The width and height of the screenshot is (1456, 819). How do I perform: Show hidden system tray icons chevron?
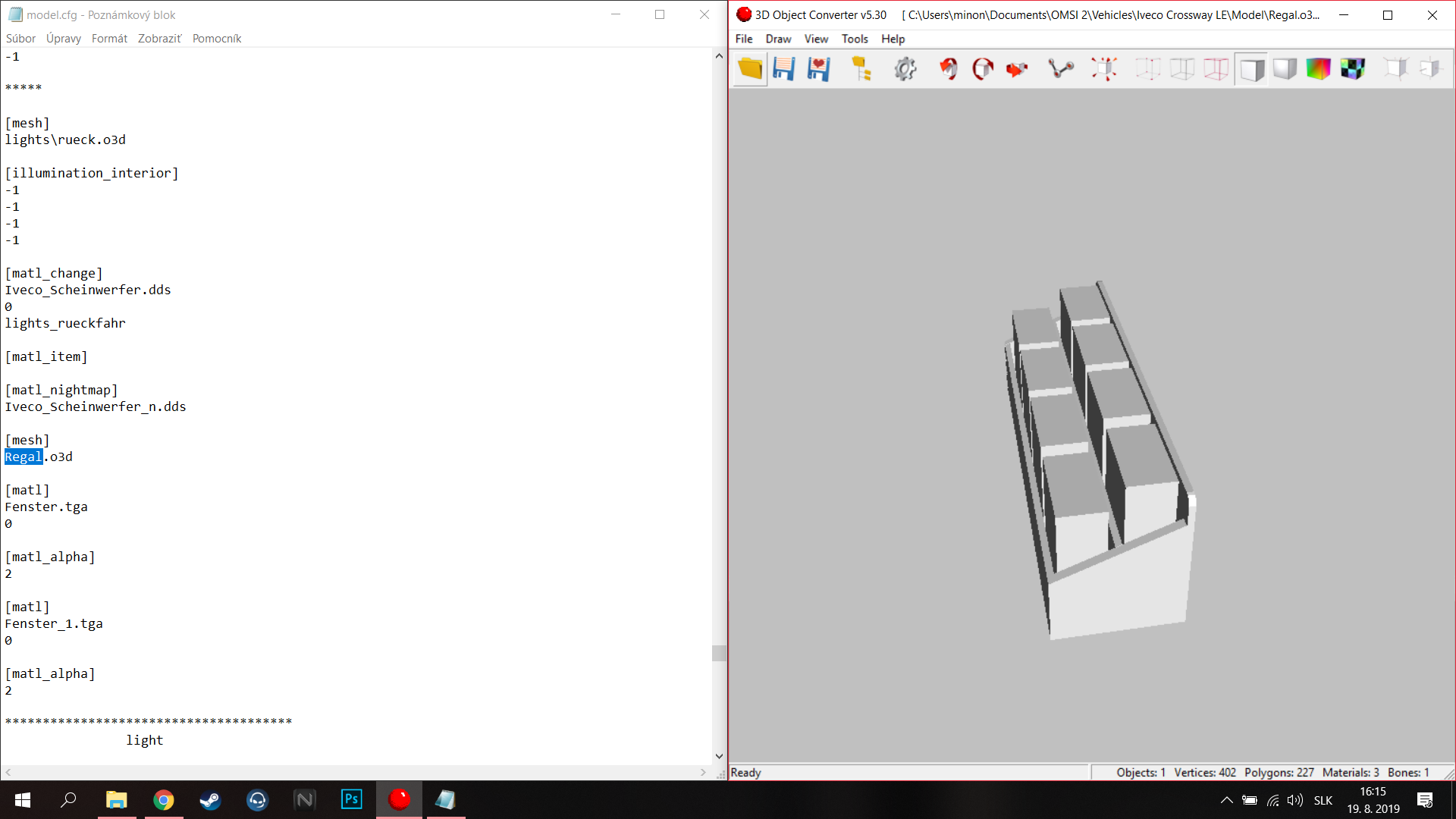[1226, 800]
